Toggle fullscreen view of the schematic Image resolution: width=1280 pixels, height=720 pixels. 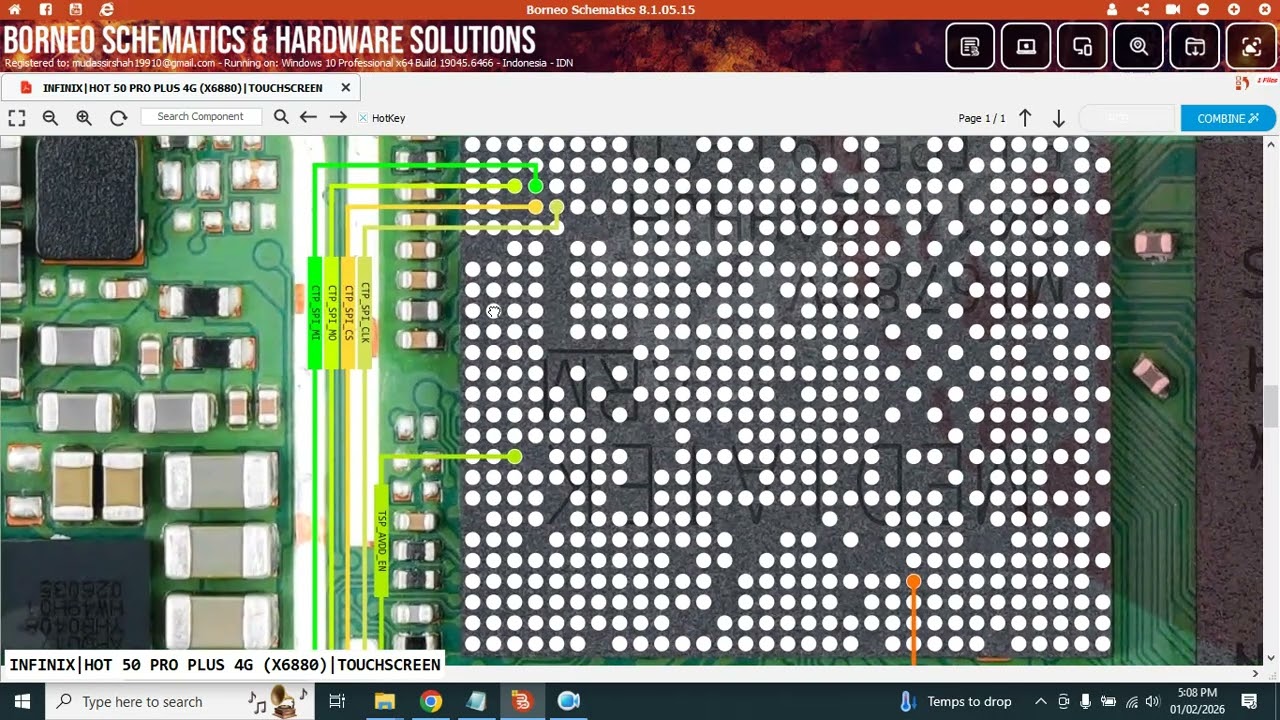tap(17, 118)
